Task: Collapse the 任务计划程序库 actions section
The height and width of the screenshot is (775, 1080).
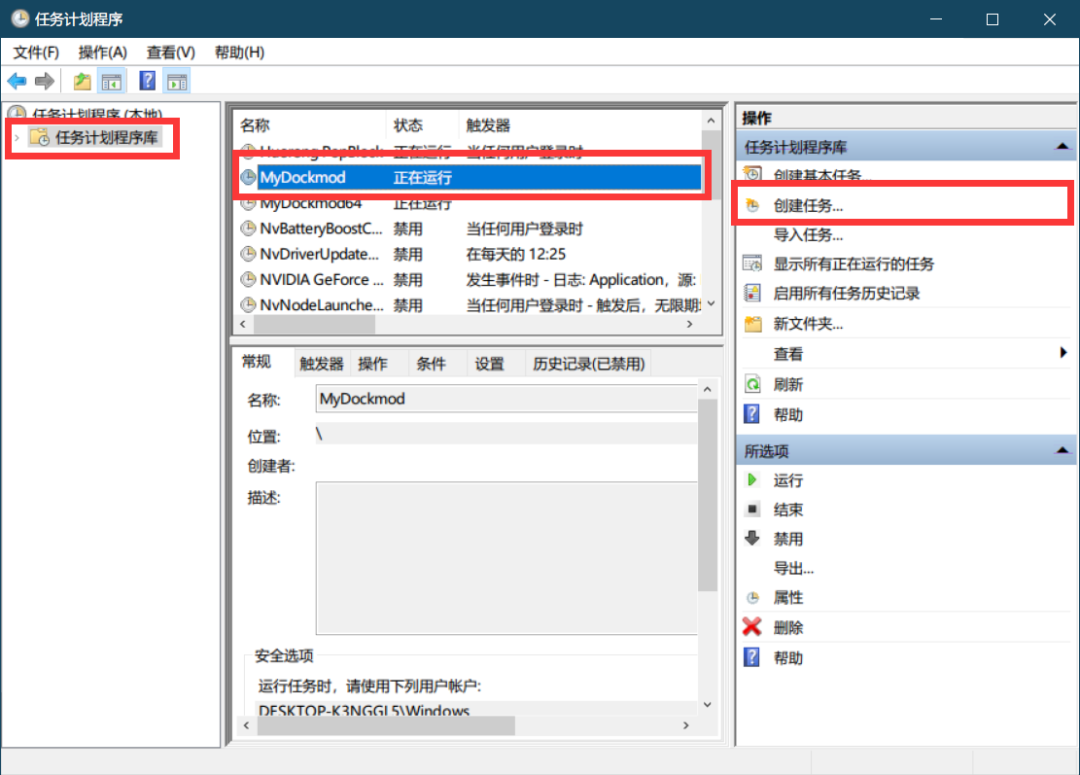Action: click(1062, 145)
